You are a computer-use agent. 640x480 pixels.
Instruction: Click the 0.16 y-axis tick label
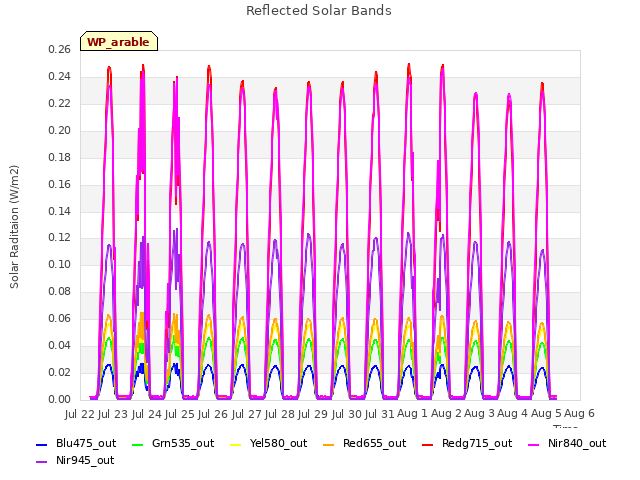[60, 184]
